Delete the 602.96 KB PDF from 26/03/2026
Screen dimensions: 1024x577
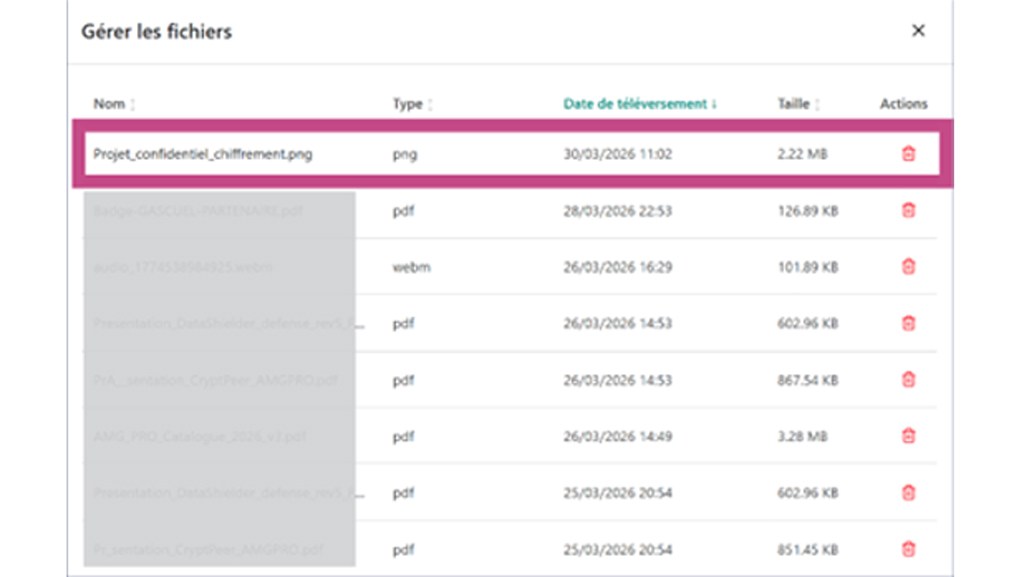point(906,323)
